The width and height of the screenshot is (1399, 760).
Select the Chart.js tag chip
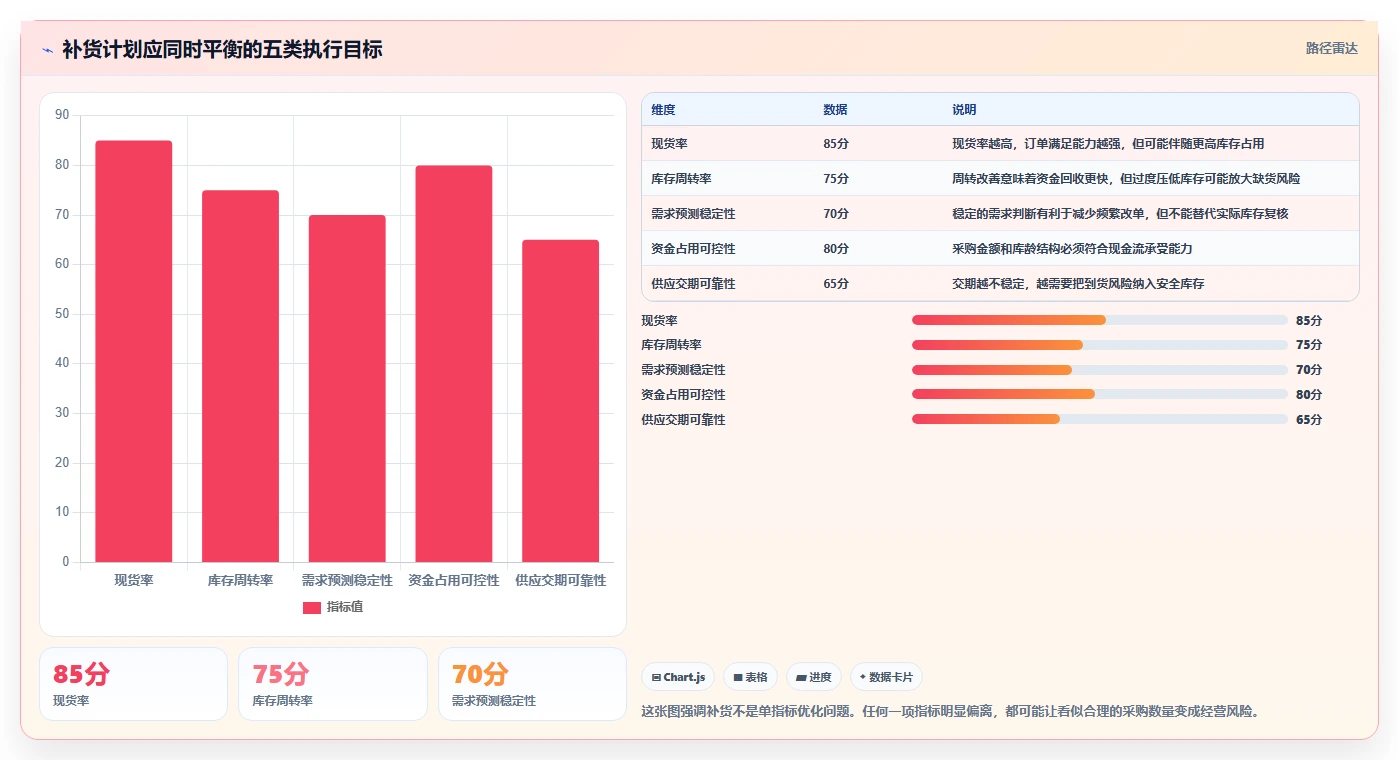click(678, 677)
